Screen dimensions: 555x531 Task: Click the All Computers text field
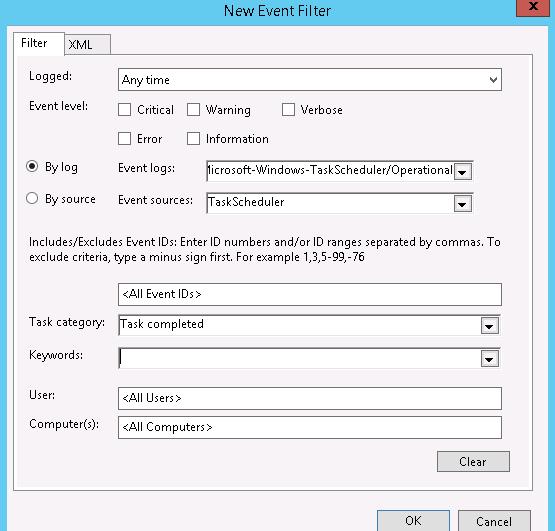310,427
